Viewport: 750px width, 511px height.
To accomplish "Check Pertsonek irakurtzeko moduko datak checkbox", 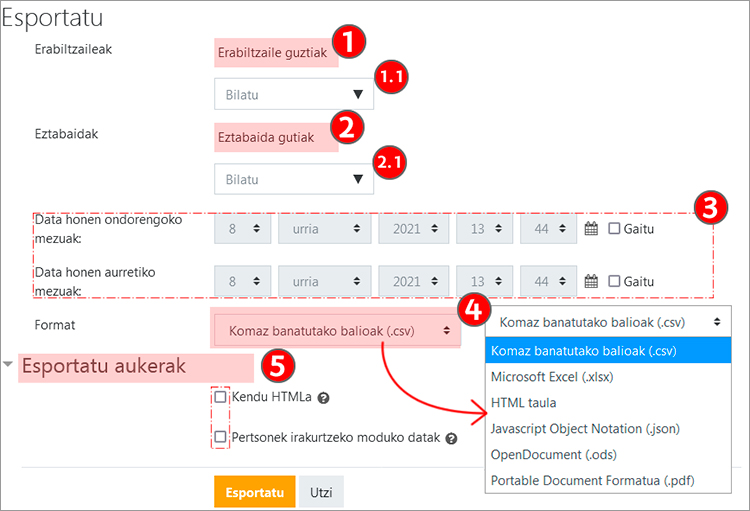I will [221, 437].
